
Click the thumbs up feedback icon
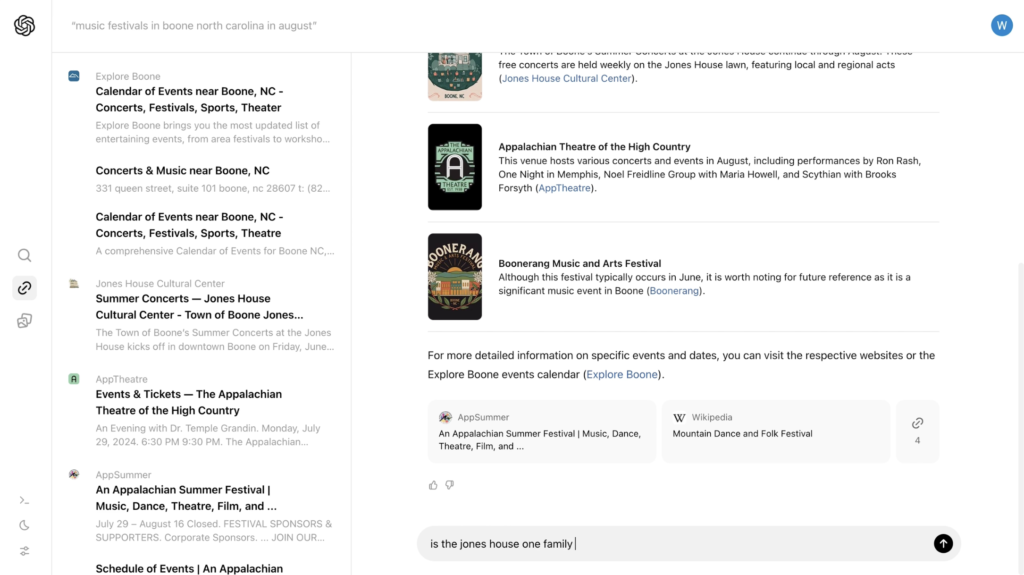tap(433, 485)
